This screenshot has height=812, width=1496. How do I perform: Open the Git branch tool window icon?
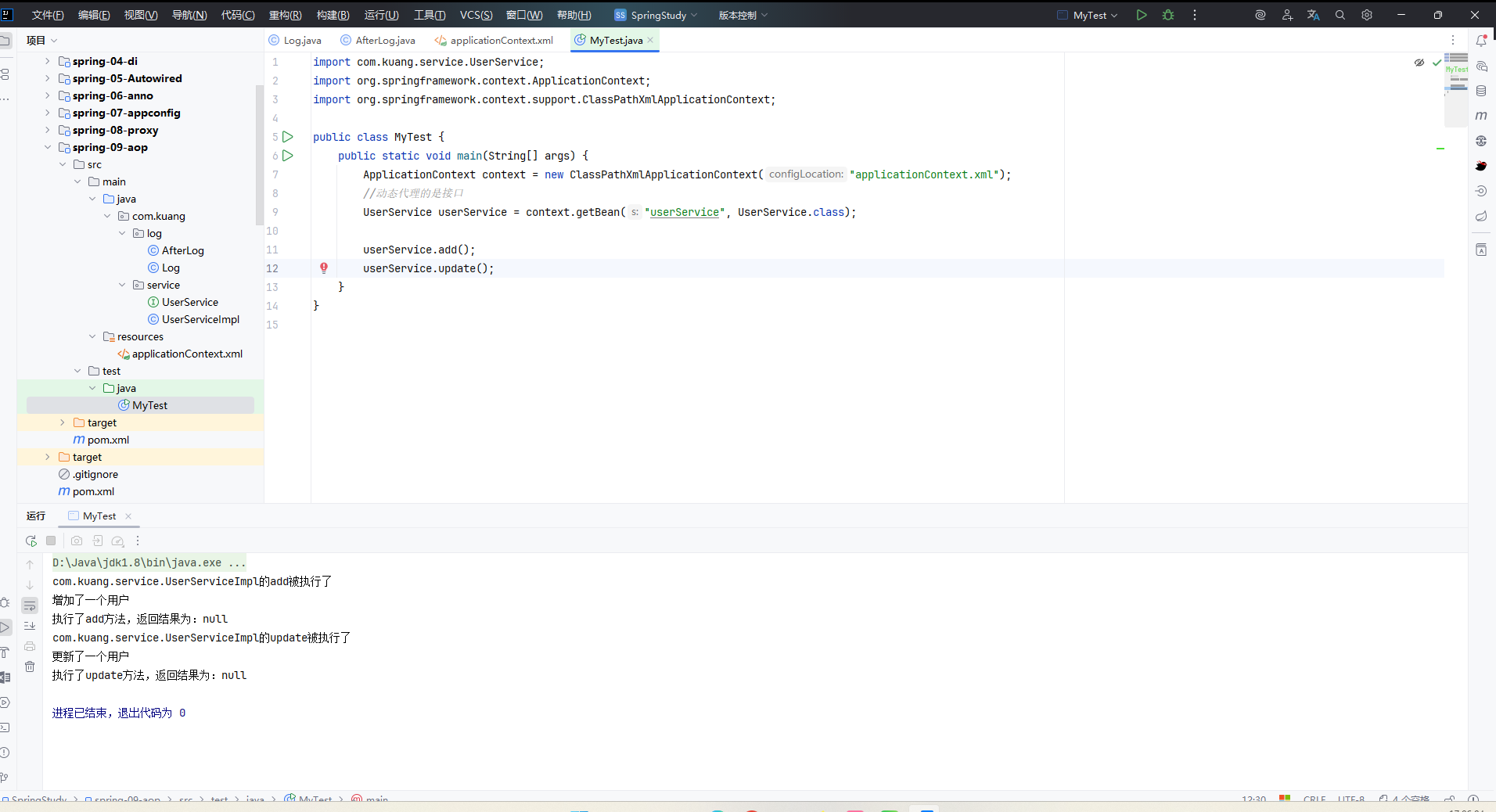point(5,778)
